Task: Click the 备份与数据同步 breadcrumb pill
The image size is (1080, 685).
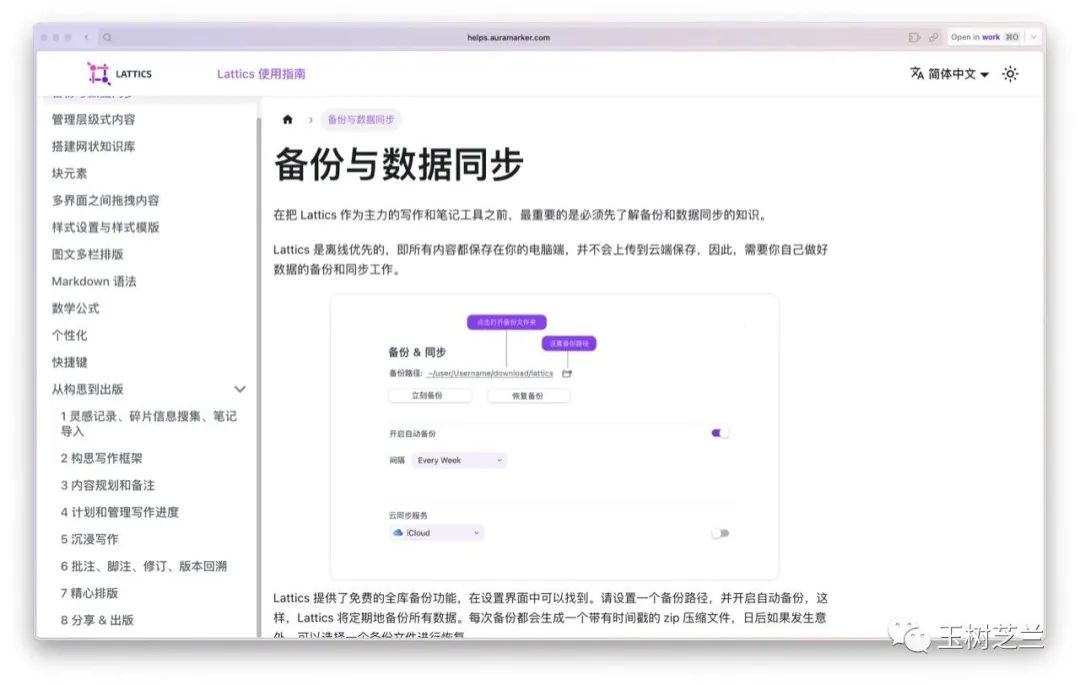Action: (x=361, y=119)
